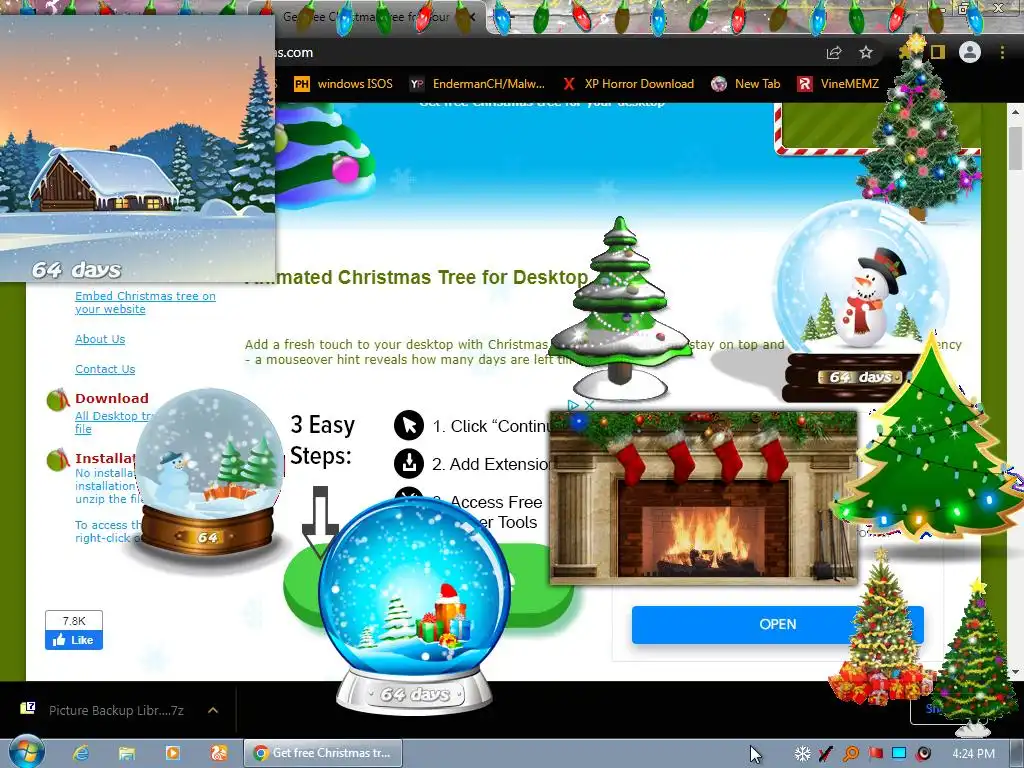Open the Chrome side panel icon
The height and width of the screenshot is (768, 1024).
(938, 52)
